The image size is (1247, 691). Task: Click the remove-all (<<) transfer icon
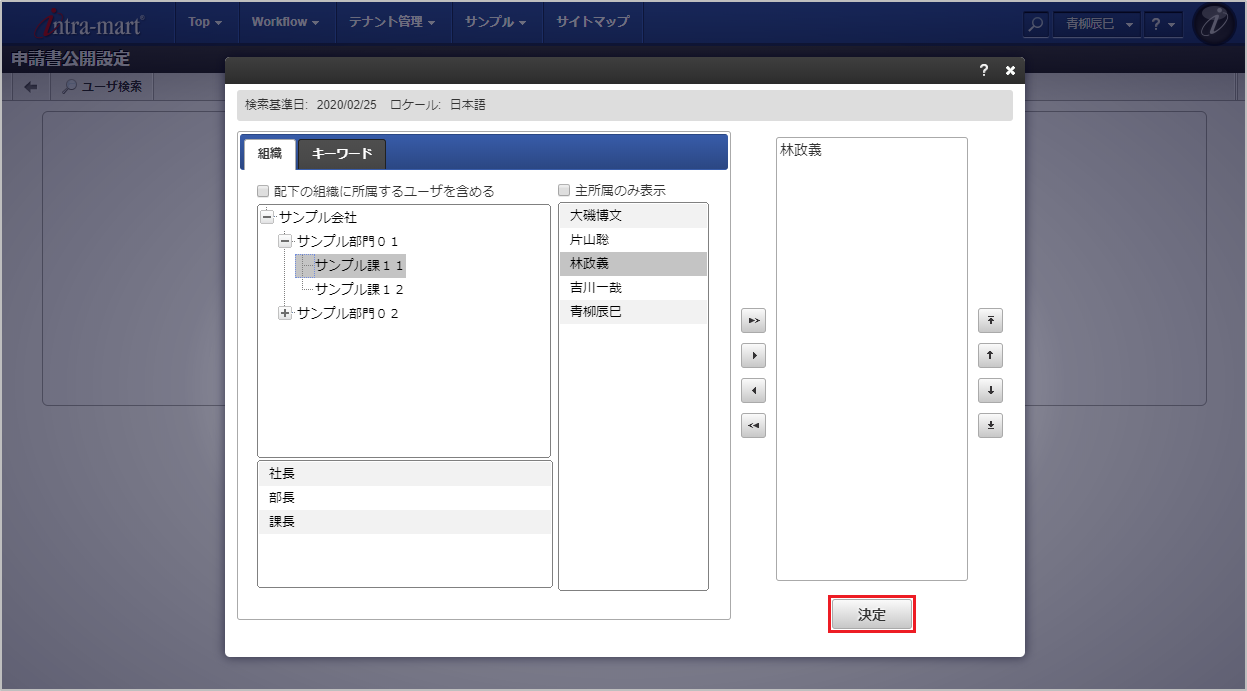[753, 425]
